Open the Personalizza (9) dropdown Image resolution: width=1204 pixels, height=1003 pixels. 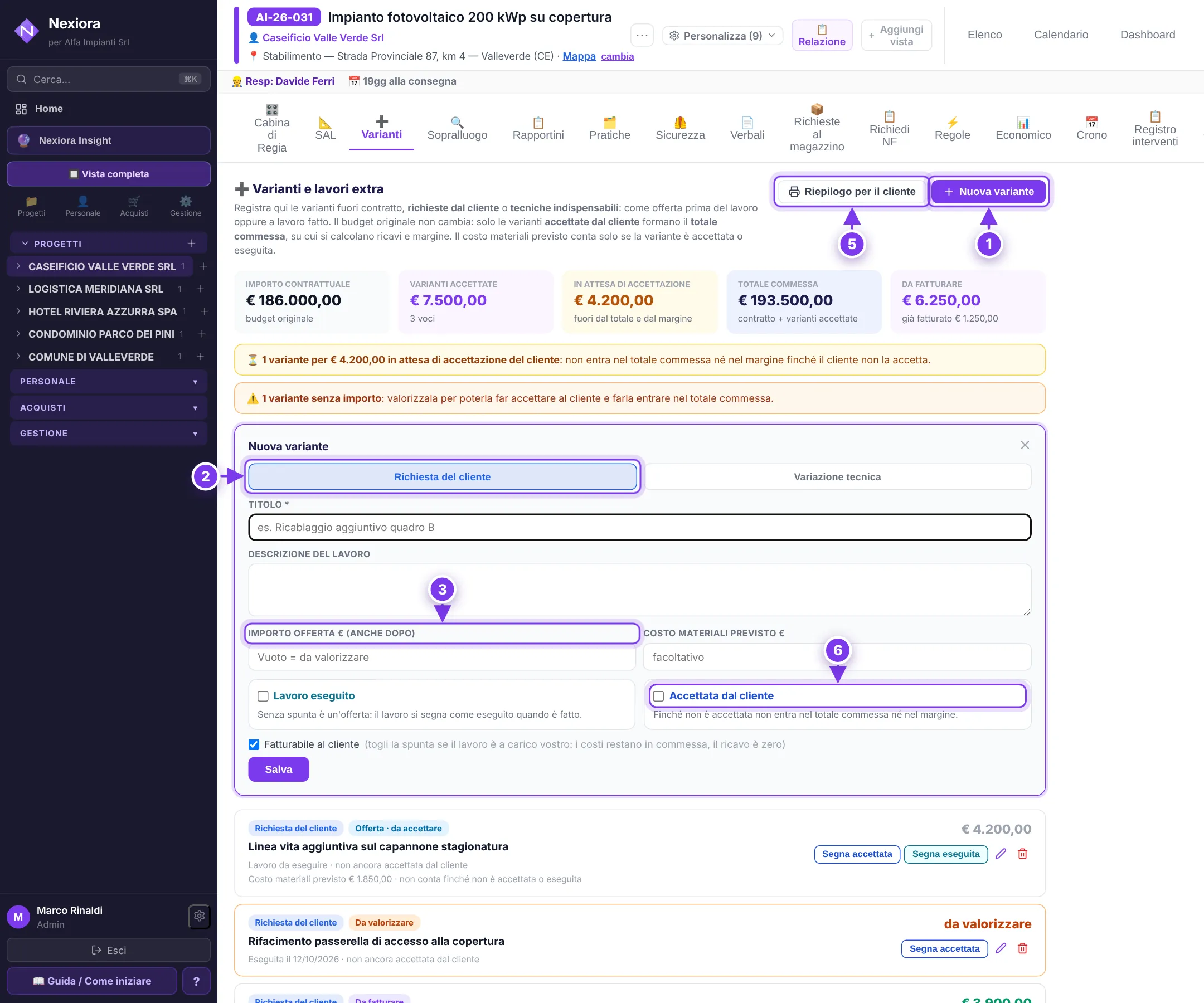[722, 36]
